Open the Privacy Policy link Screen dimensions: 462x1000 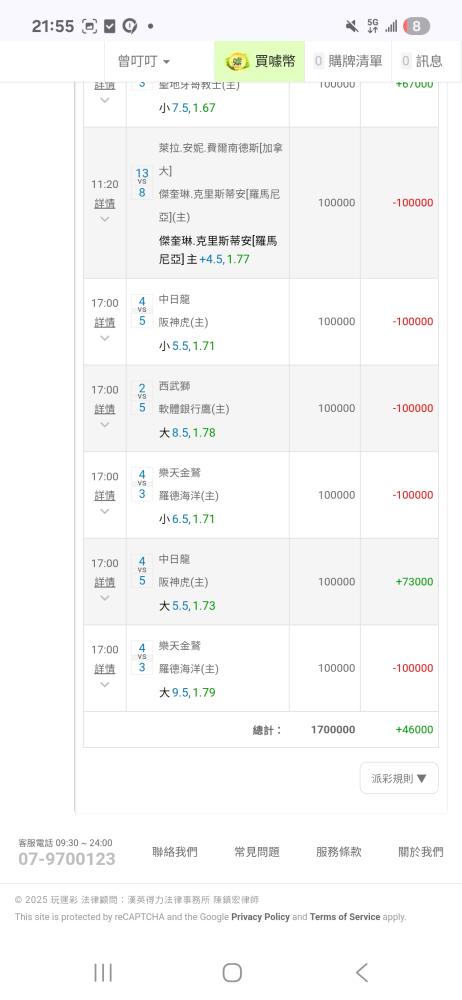click(x=260, y=916)
